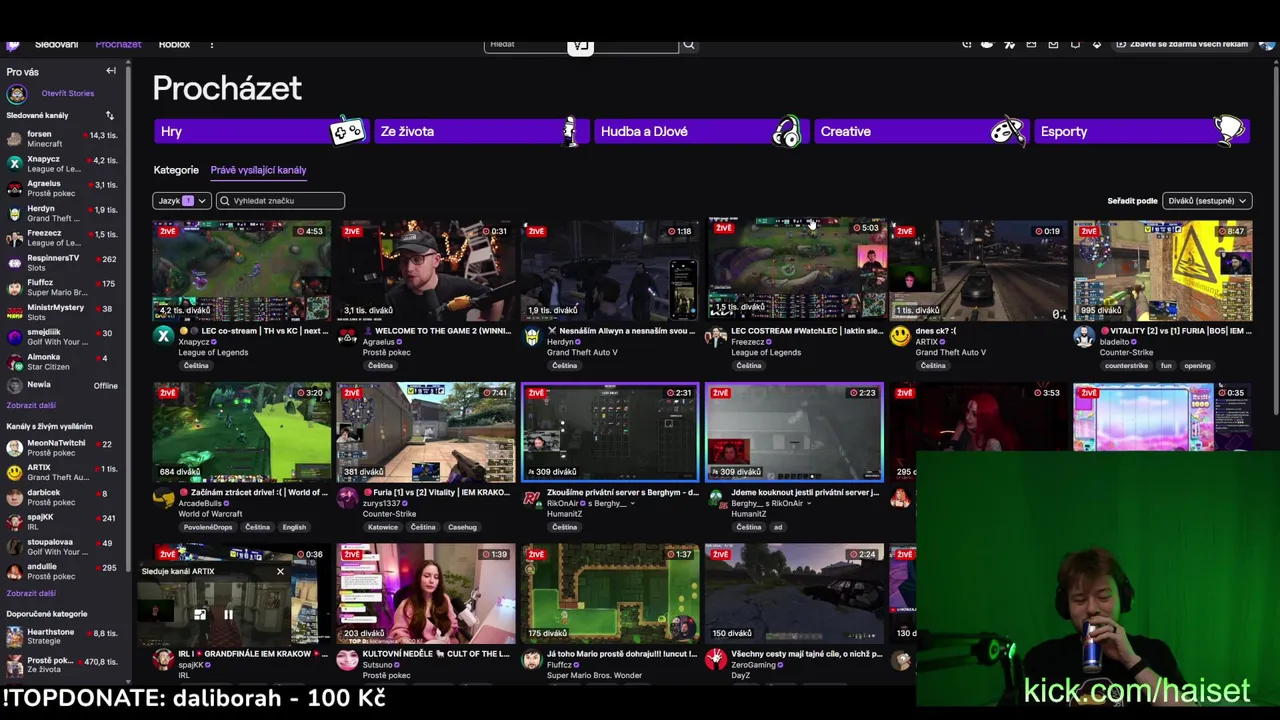
Task: Click the Hearthstone category icon in sidebar
Action: [x=15, y=637]
